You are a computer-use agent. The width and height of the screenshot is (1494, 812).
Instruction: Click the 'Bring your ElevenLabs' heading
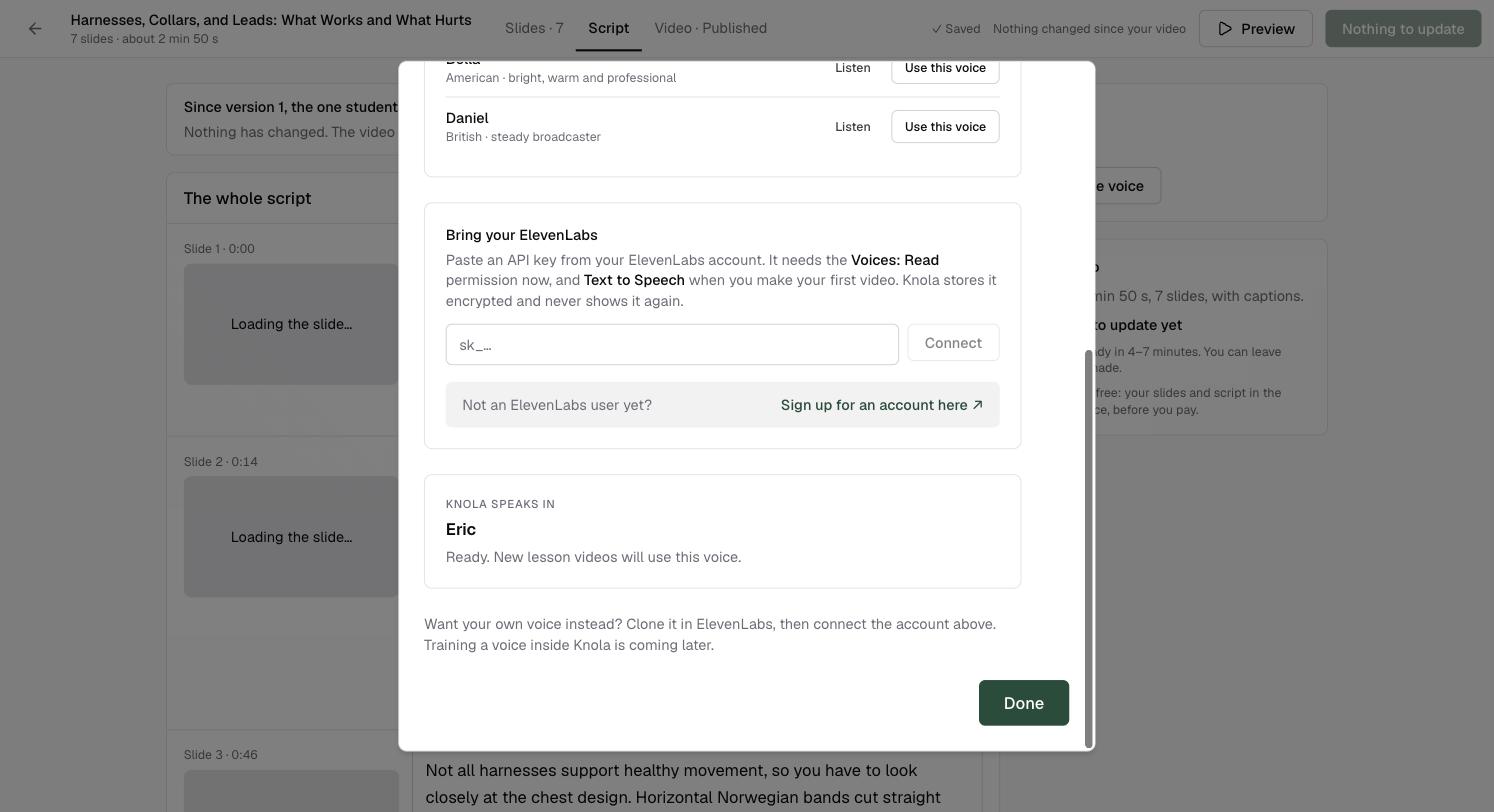pos(522,235)
